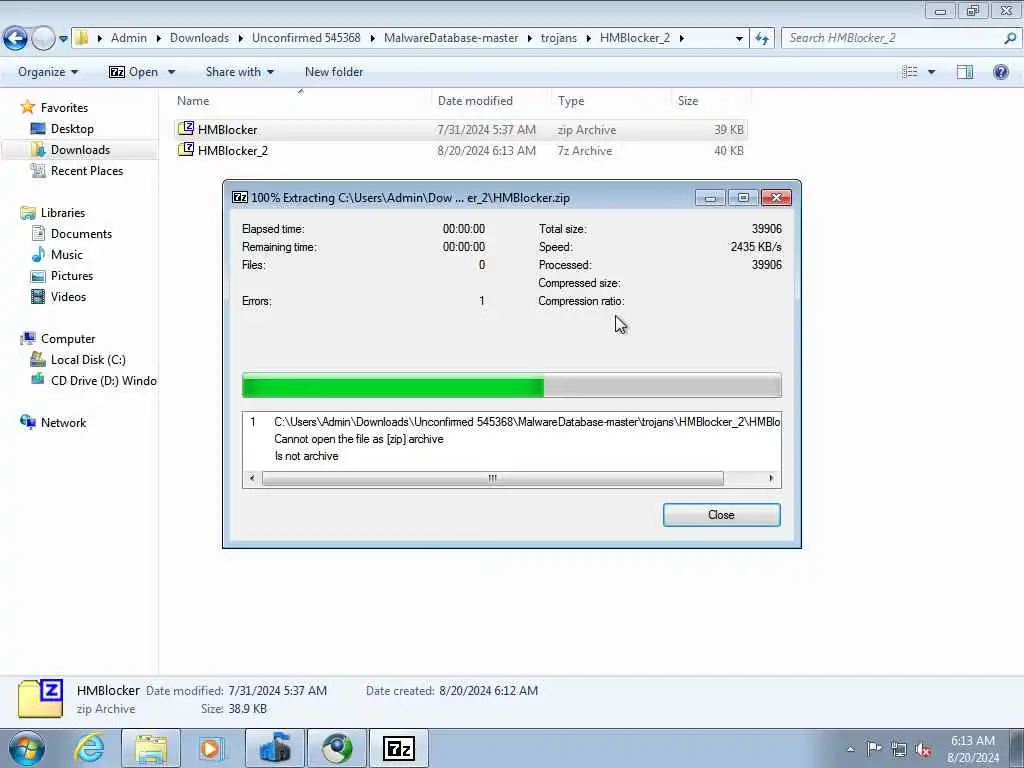This screenshot has width=1024, height=768.
Task: Open Windows Media Player from taskbar
Action: pyautogui.click(x=212, y=748)
